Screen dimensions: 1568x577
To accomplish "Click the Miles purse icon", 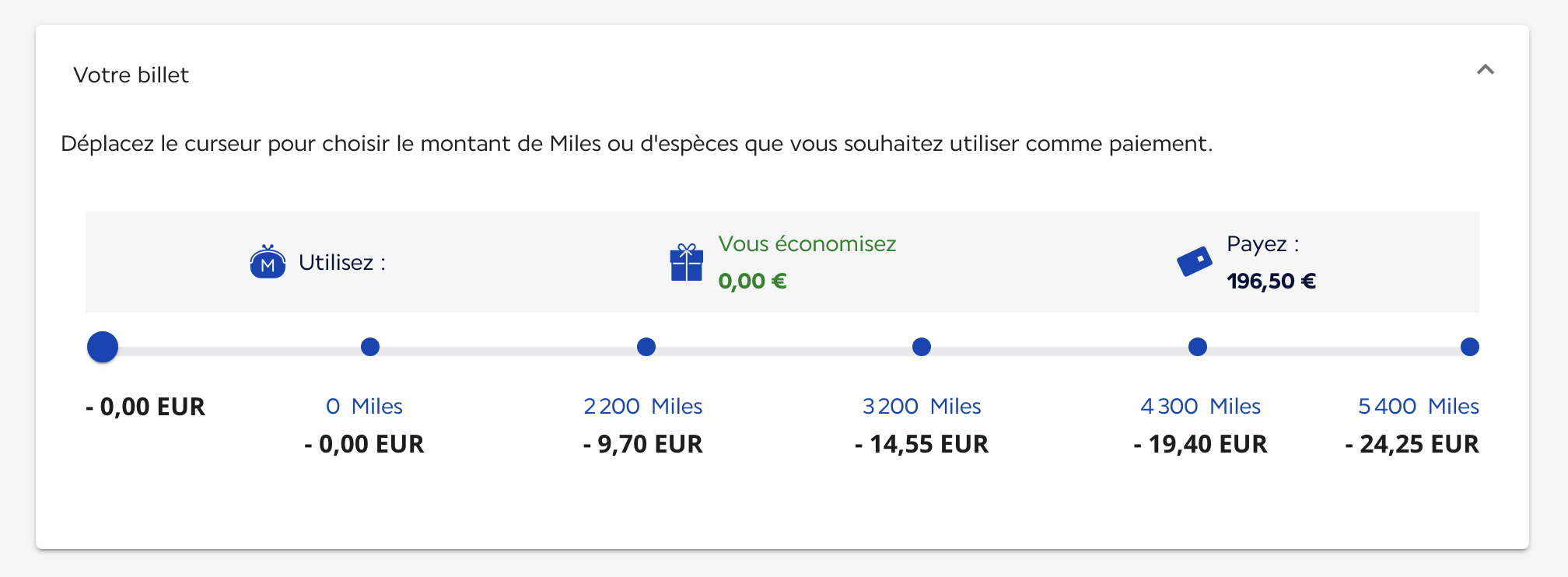I will [268, 262].
